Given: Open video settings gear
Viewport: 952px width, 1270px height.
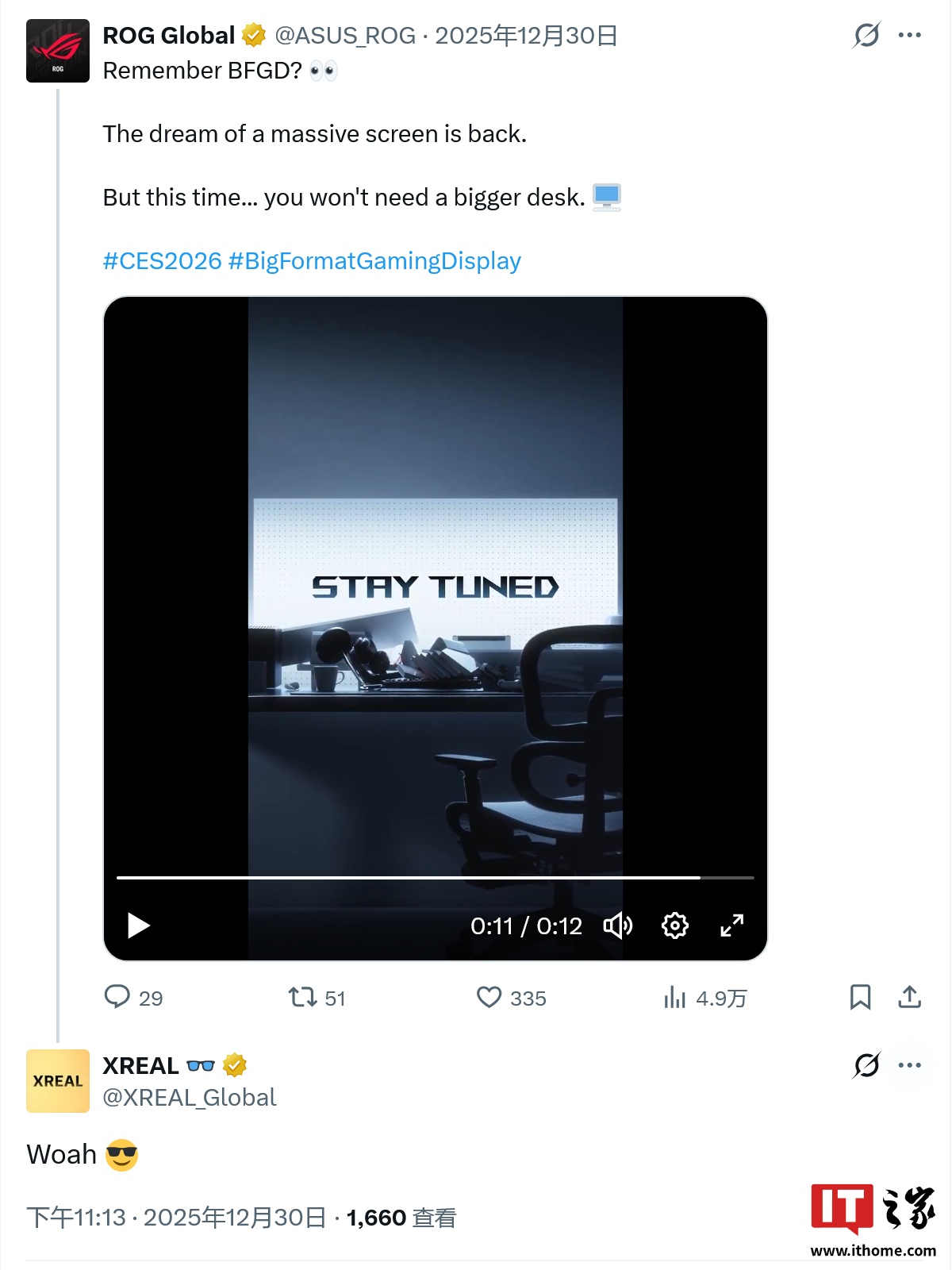Looking at the screenshot, I should 674,926.
